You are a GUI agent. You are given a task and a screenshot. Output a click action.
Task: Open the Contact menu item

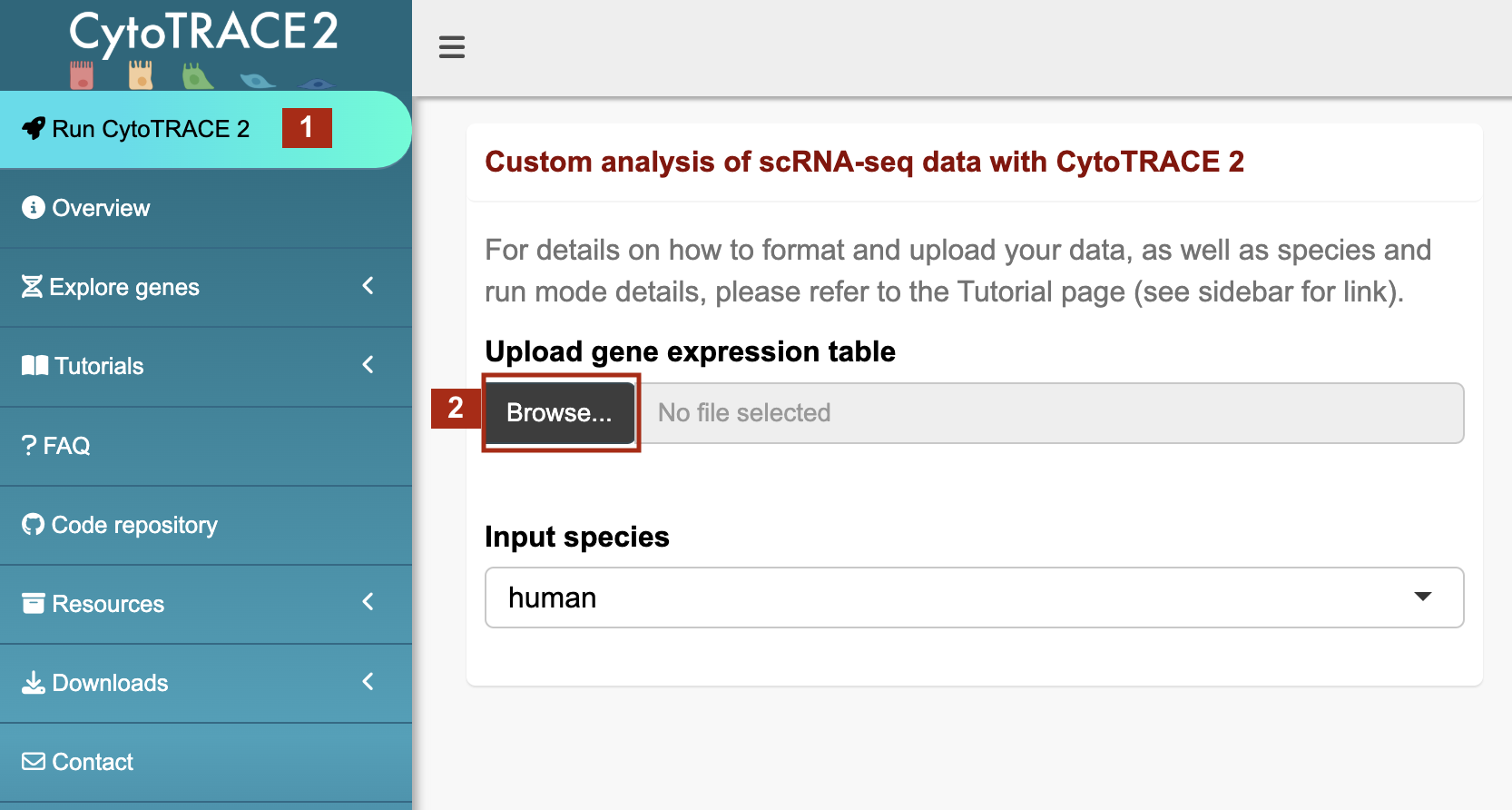tap(206, 762)
